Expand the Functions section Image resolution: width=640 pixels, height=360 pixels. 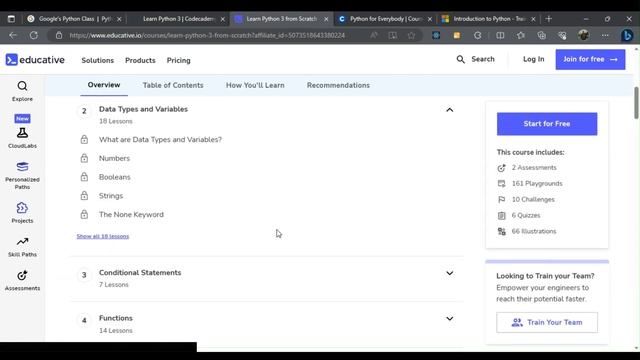tap(449, 318)
